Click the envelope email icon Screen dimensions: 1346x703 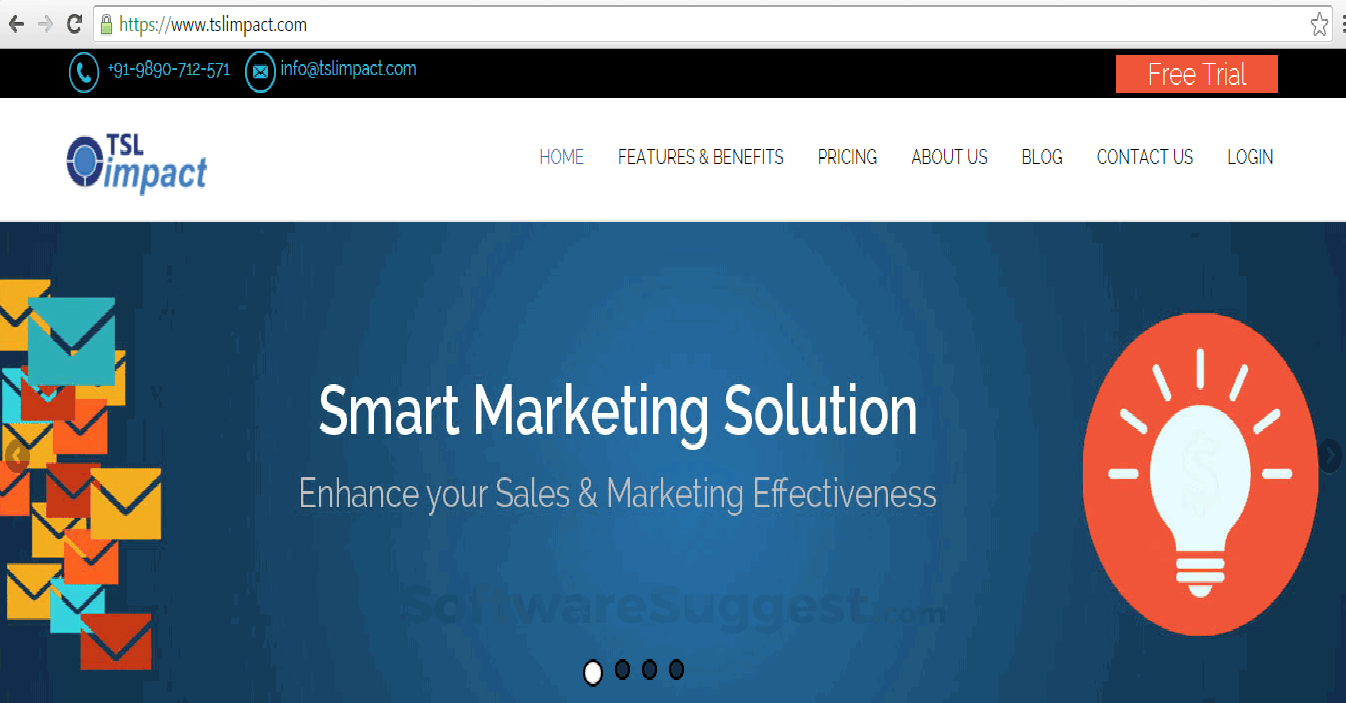[x=260, y=72]
